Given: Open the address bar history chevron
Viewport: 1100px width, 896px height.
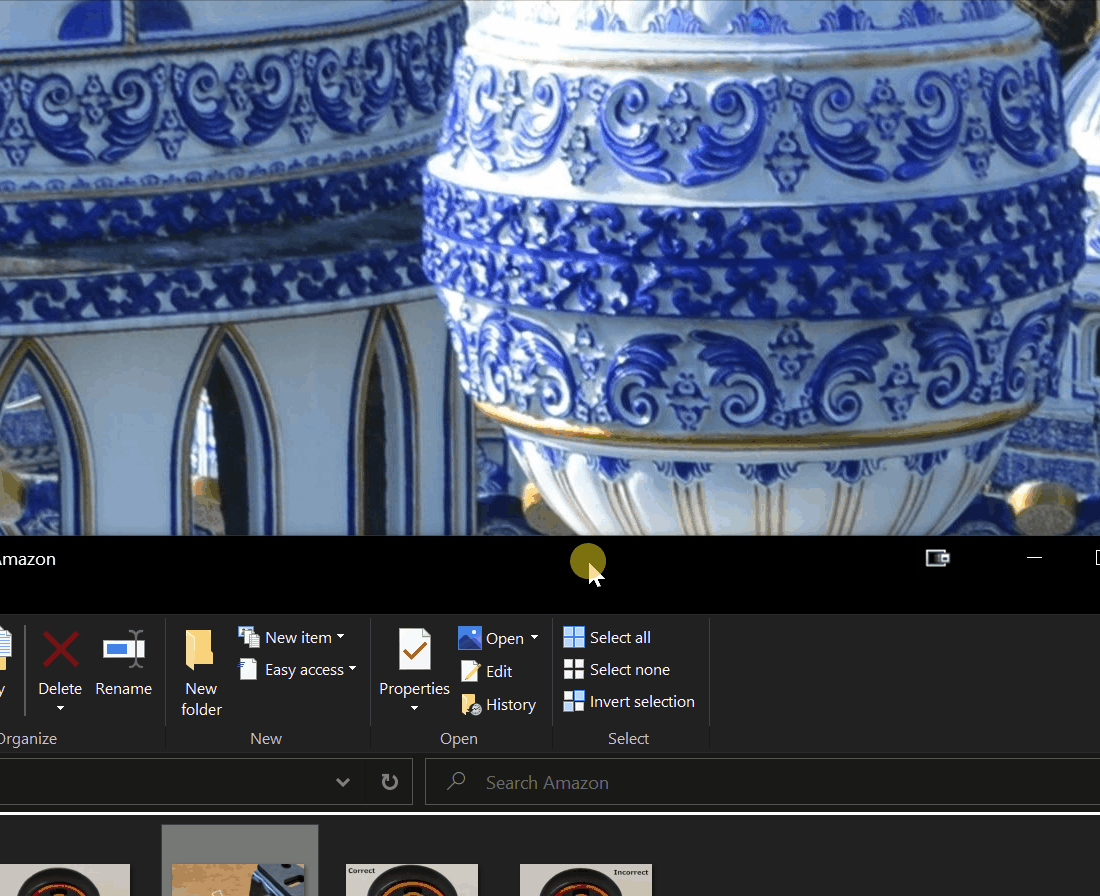Looking at the screenshot, I should (x=343, y=782).
